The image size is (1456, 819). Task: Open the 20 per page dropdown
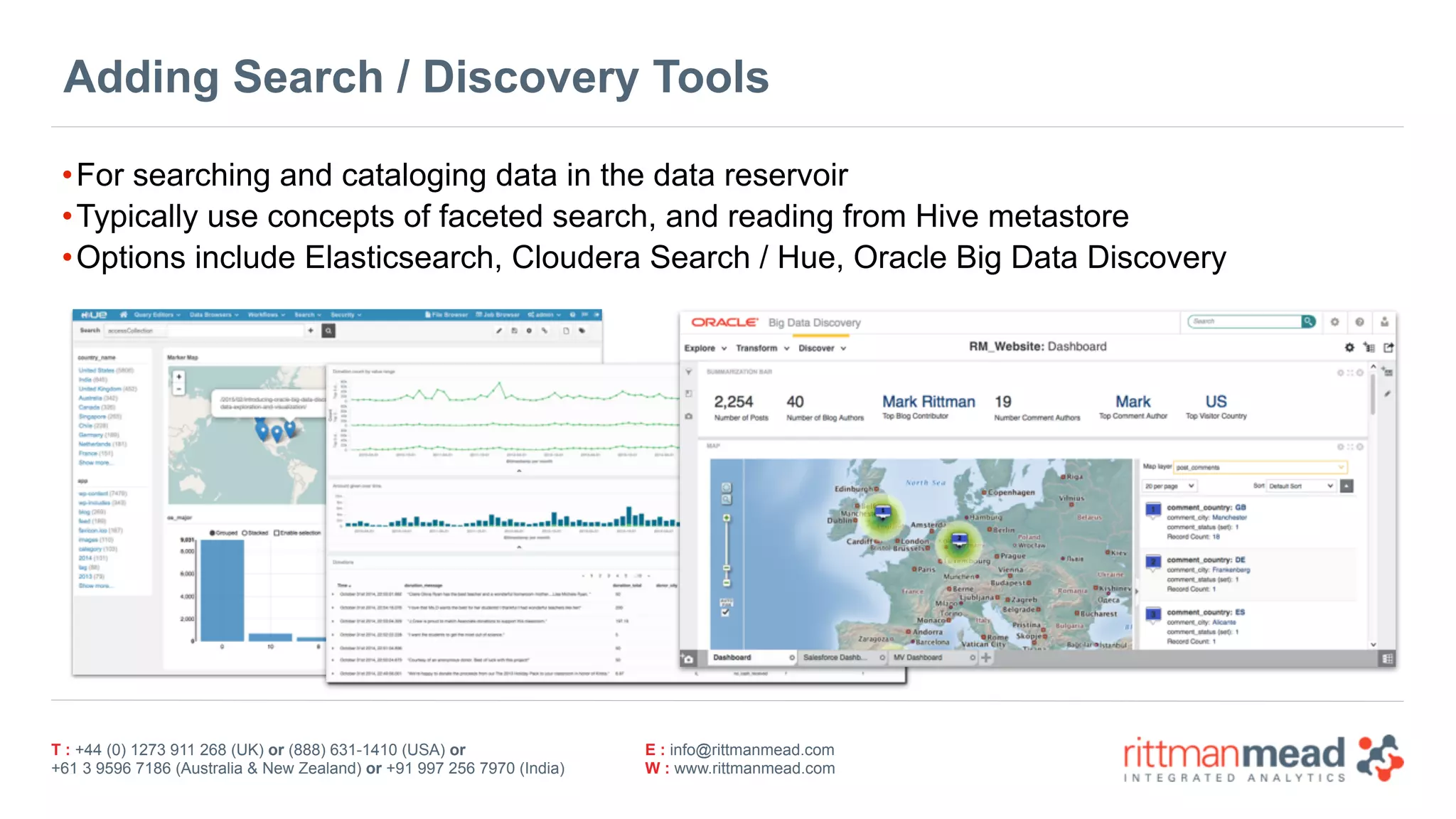1169,486
